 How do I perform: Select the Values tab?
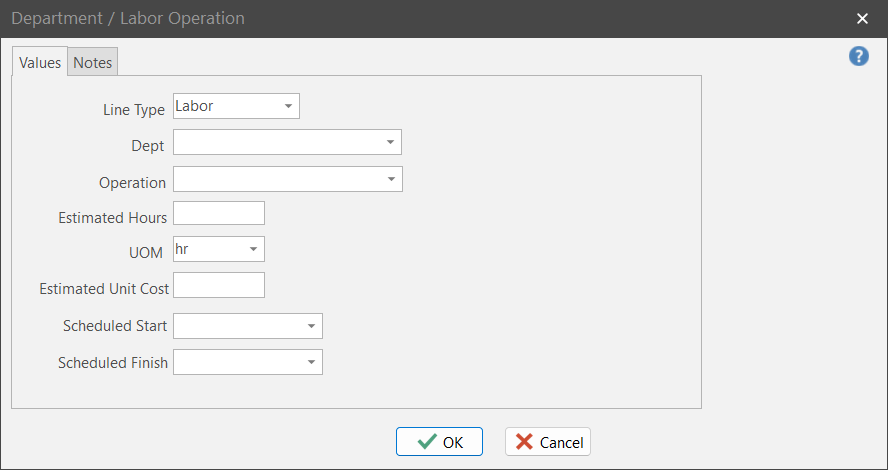tap(40, 62)
